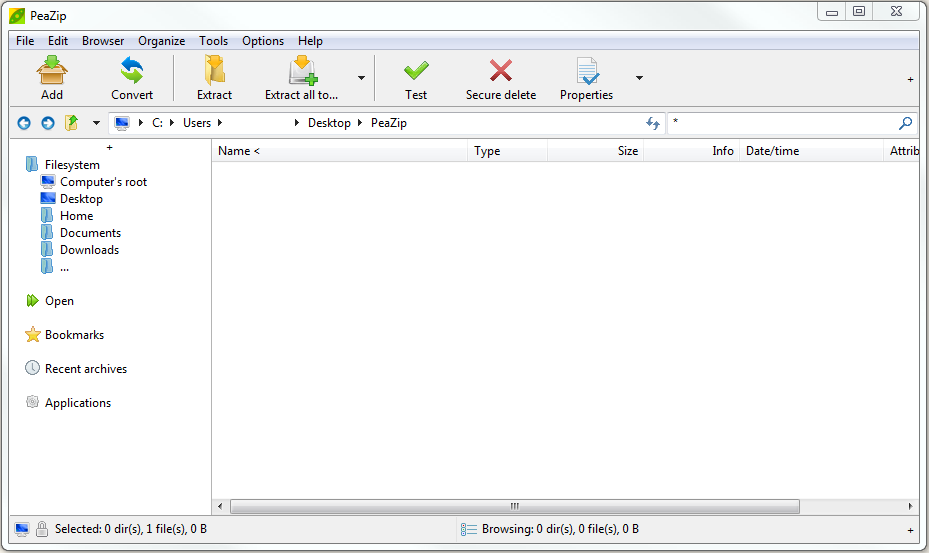Click the Extract all to... icon
The width and height of the screenshot is (929, 553).
tap(303, 71)
